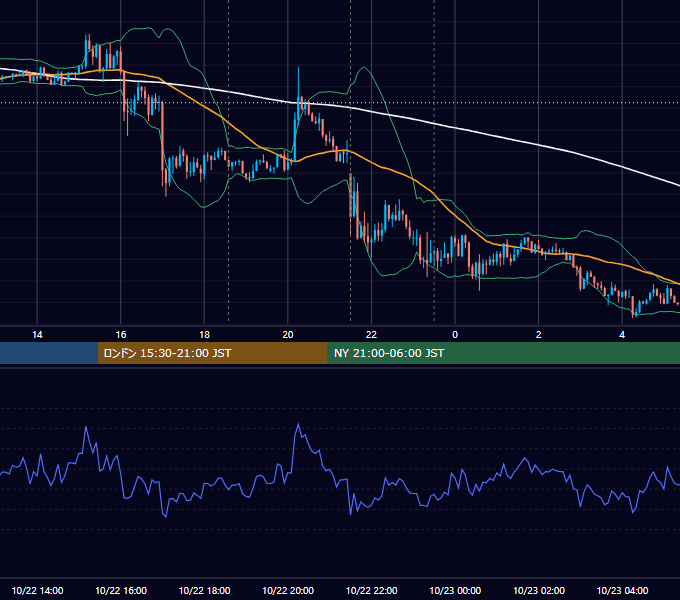Click the tall blue candle spike after 20:00
Viewport: 680px width, 600px height.
coord(298,93)
